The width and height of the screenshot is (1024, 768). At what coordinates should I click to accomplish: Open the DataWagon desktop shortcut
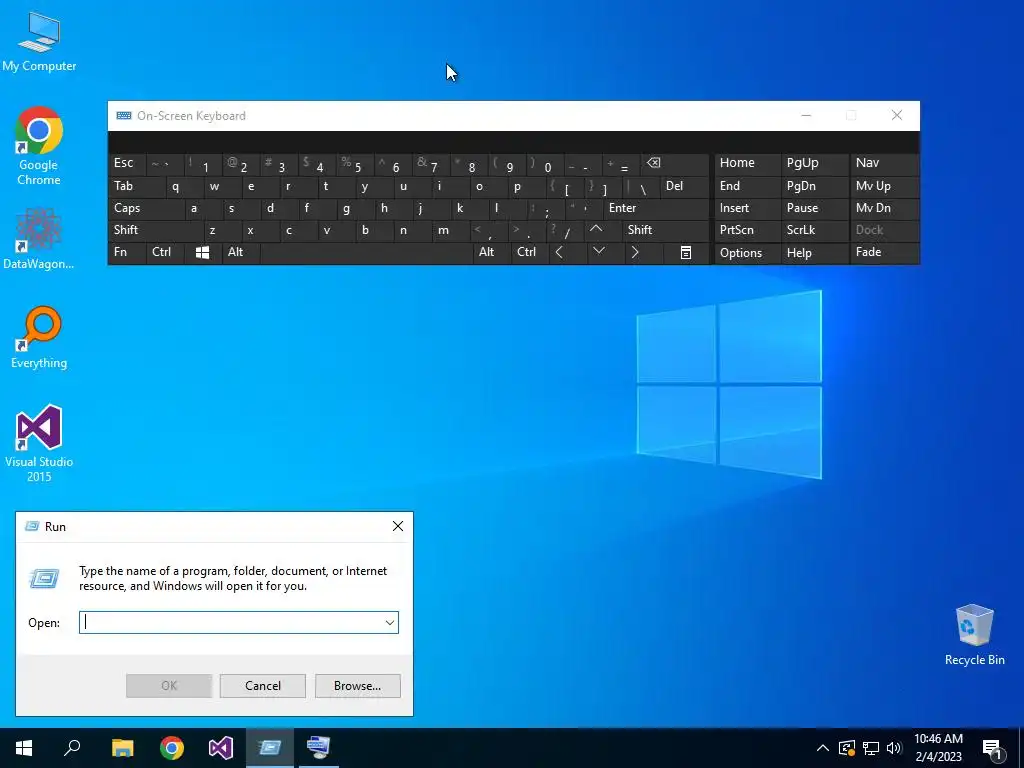point(39,239)
